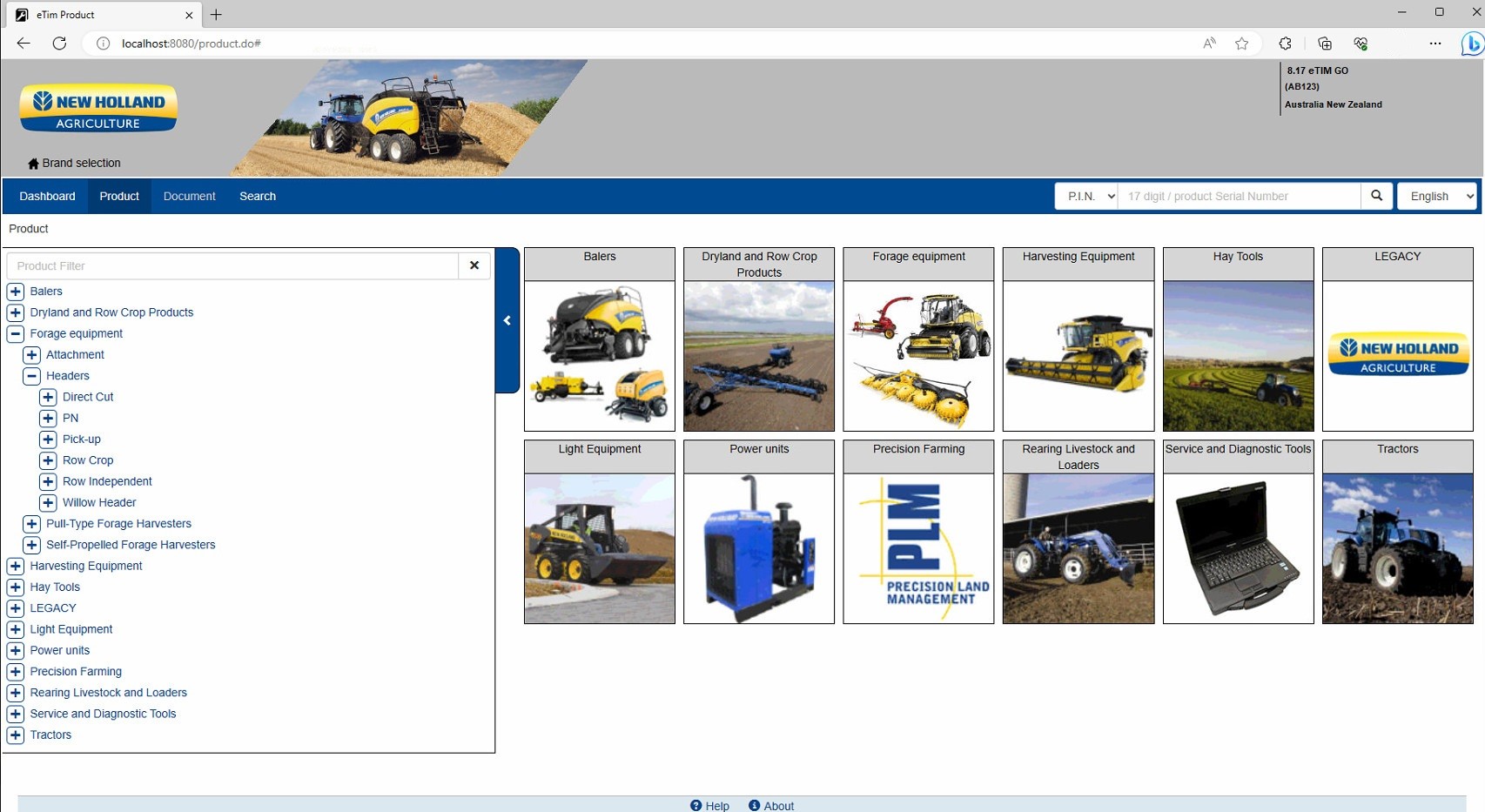Expand Self-Propelled Forage Harvesters node

[x=31, y=545]
